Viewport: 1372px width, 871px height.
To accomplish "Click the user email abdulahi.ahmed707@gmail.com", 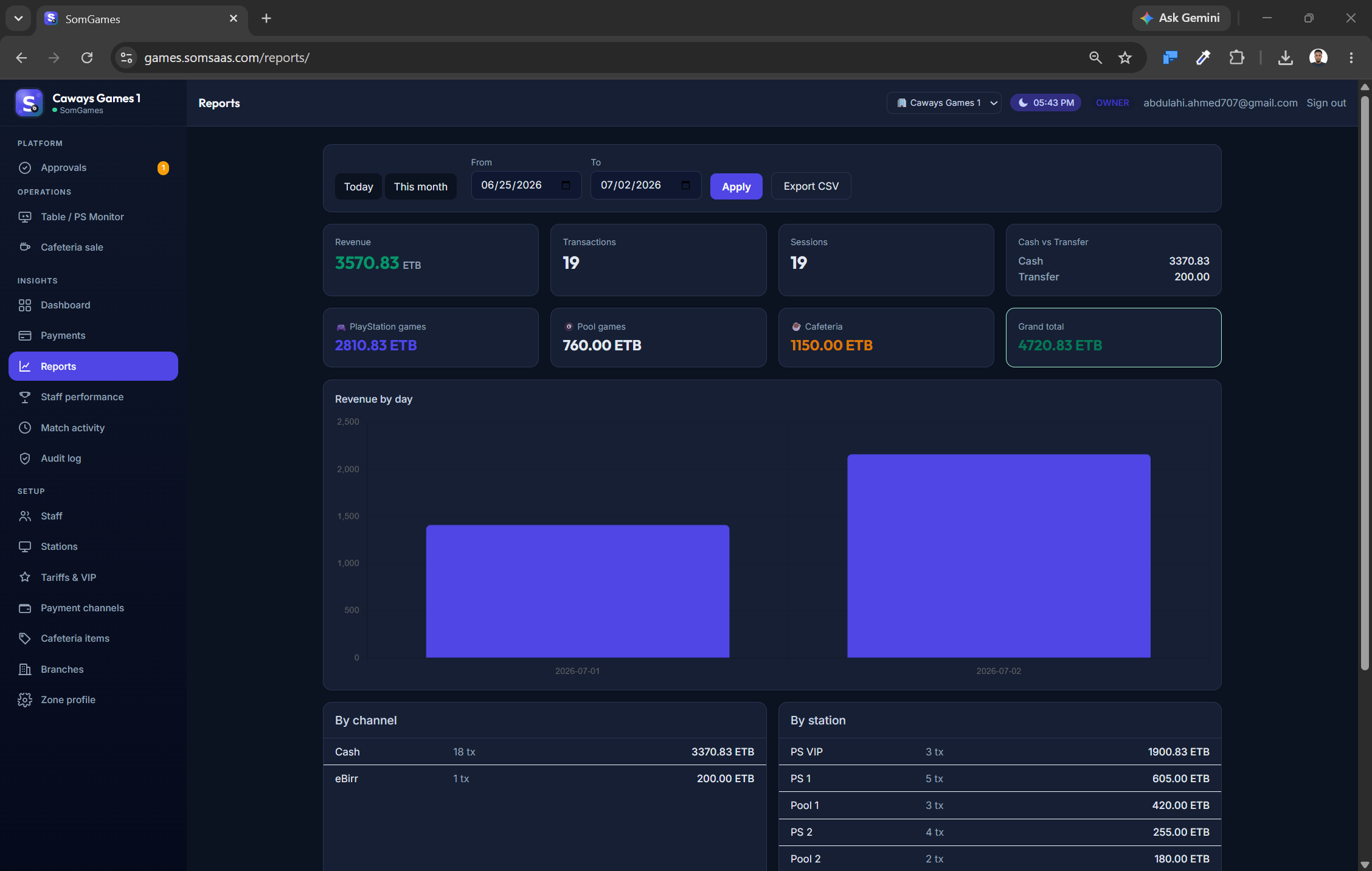I will click(1220, 103).
